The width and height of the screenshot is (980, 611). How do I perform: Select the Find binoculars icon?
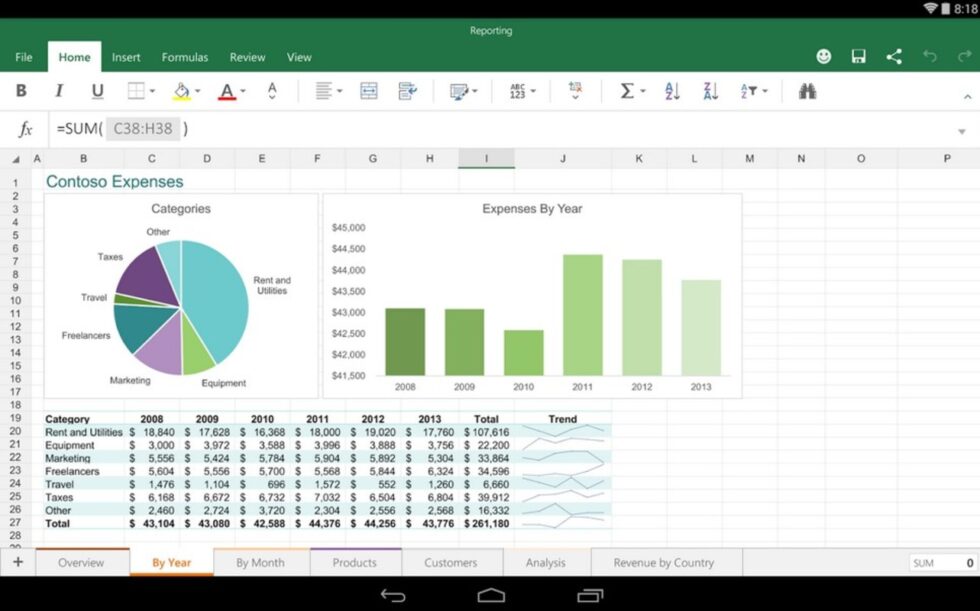(808, 91)
